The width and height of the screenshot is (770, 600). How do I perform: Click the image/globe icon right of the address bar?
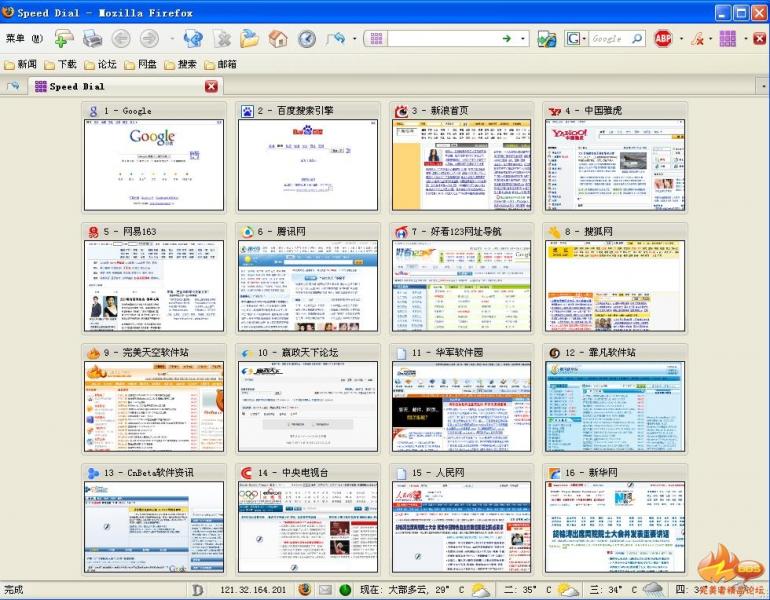[x=547, y=38]
